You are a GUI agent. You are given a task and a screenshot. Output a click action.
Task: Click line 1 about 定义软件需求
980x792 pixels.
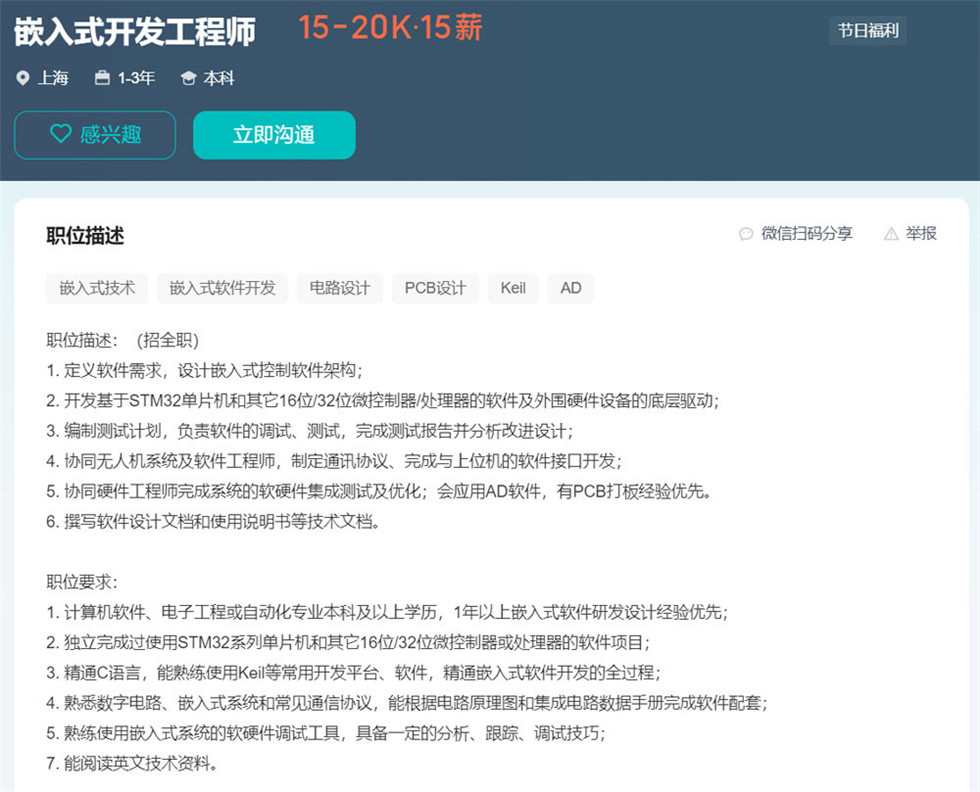coord(204,370)
